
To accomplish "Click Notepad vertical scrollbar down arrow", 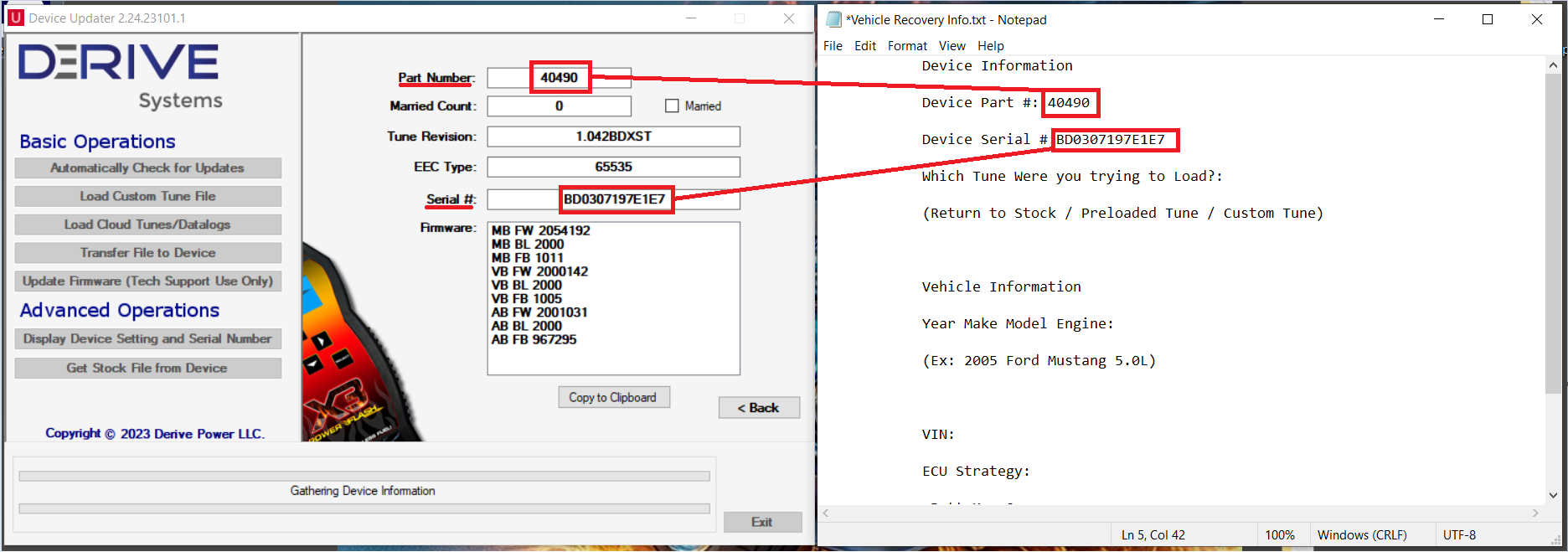I will [x=1553, y=495].
